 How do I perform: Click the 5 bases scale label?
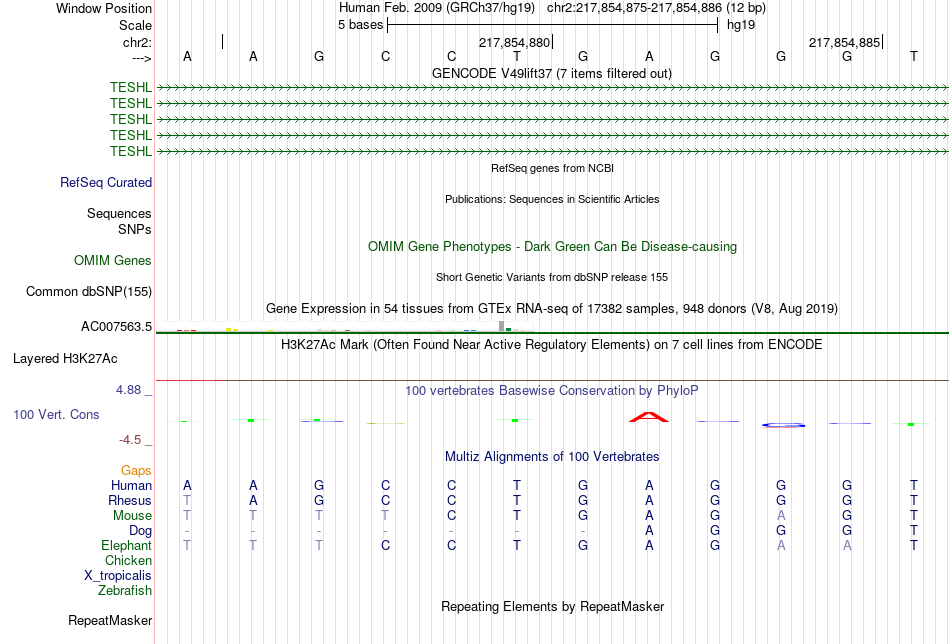point(360,25)
